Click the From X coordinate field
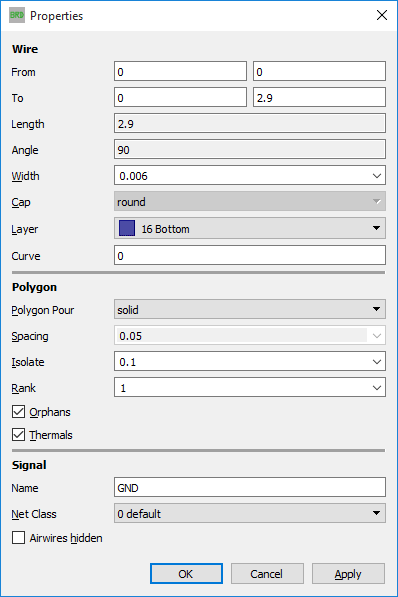Image resolution: width=398 pixels, height=597 pixels. 180,71
